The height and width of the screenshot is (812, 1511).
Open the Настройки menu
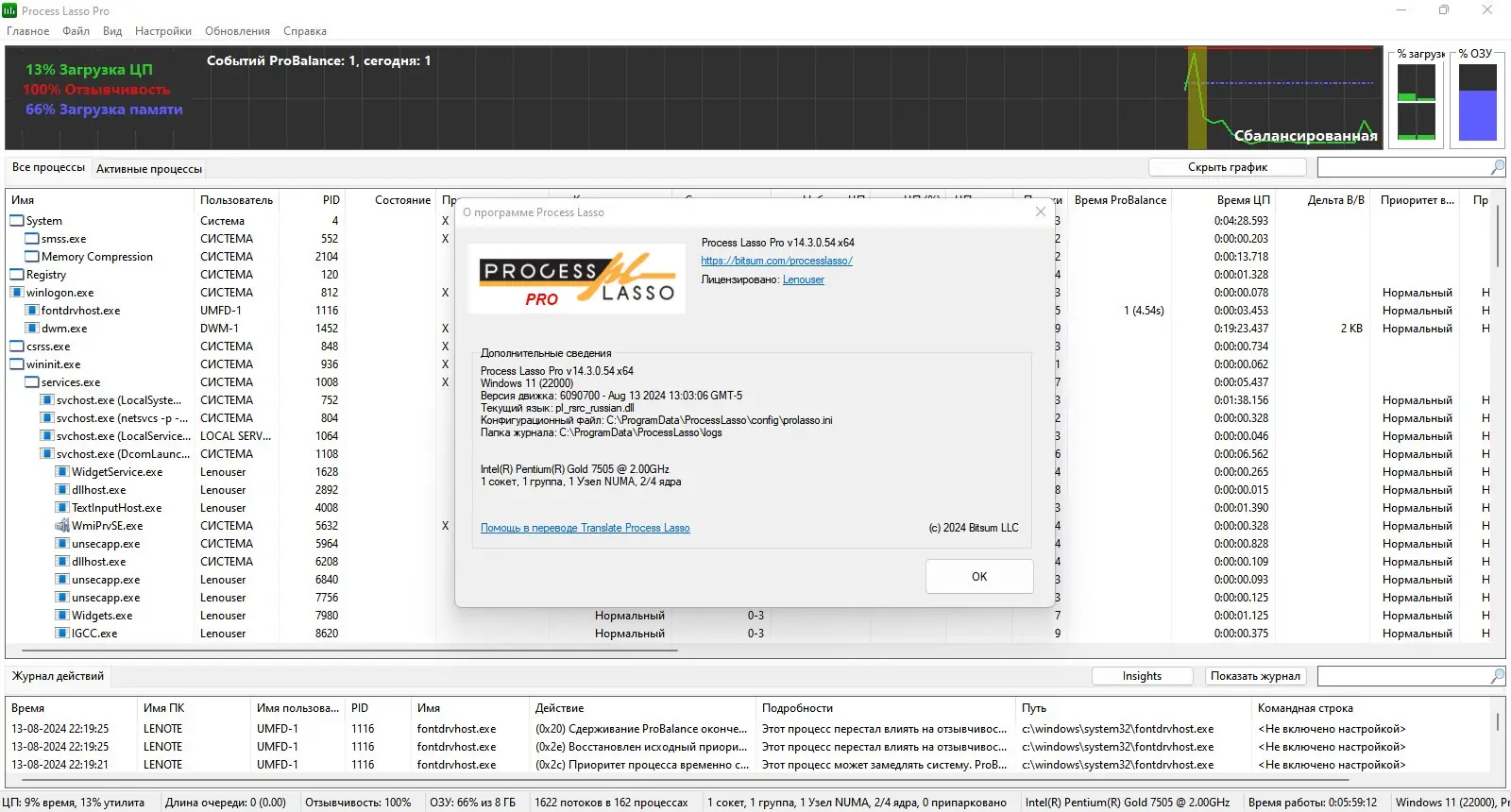tap(163, 31)
